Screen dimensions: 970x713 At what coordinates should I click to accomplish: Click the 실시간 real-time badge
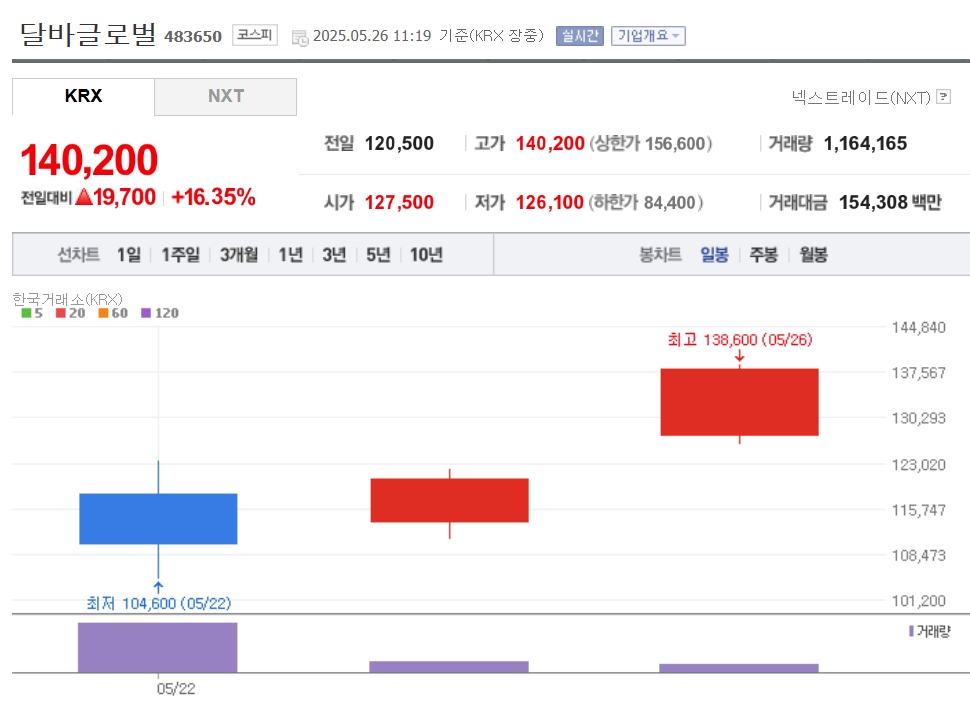(580, 36)
